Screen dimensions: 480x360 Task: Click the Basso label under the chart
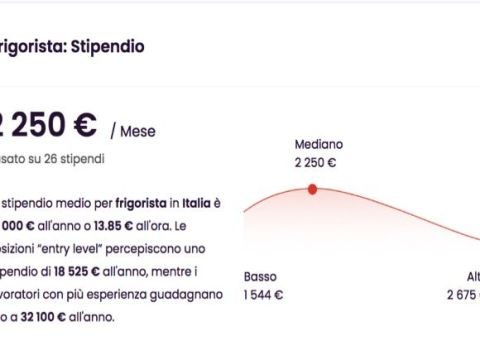(260, 277)
